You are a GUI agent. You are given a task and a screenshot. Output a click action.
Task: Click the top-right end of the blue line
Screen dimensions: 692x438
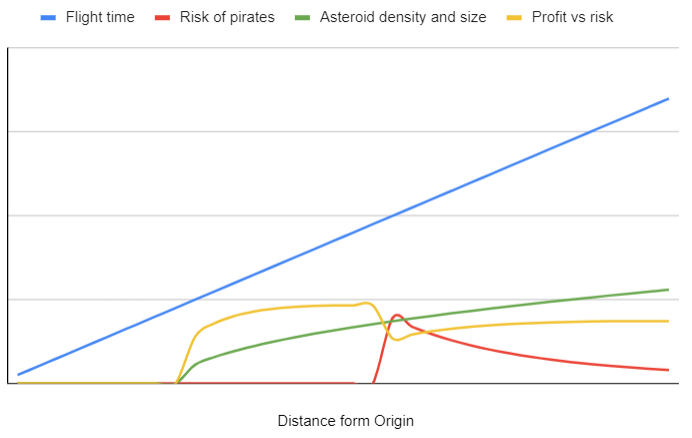tap(668, 99)
